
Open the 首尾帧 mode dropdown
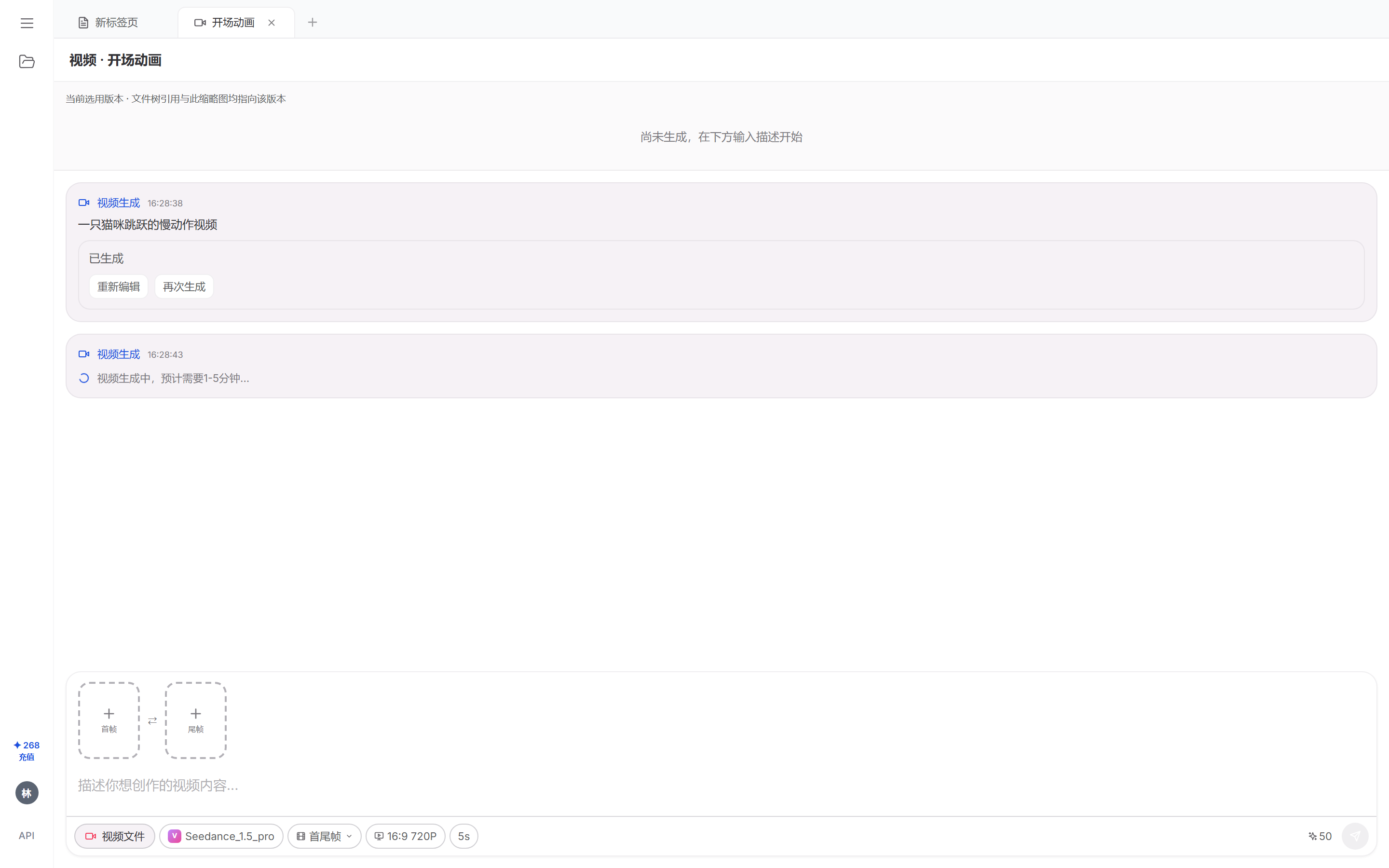click(x=324, y=836)
